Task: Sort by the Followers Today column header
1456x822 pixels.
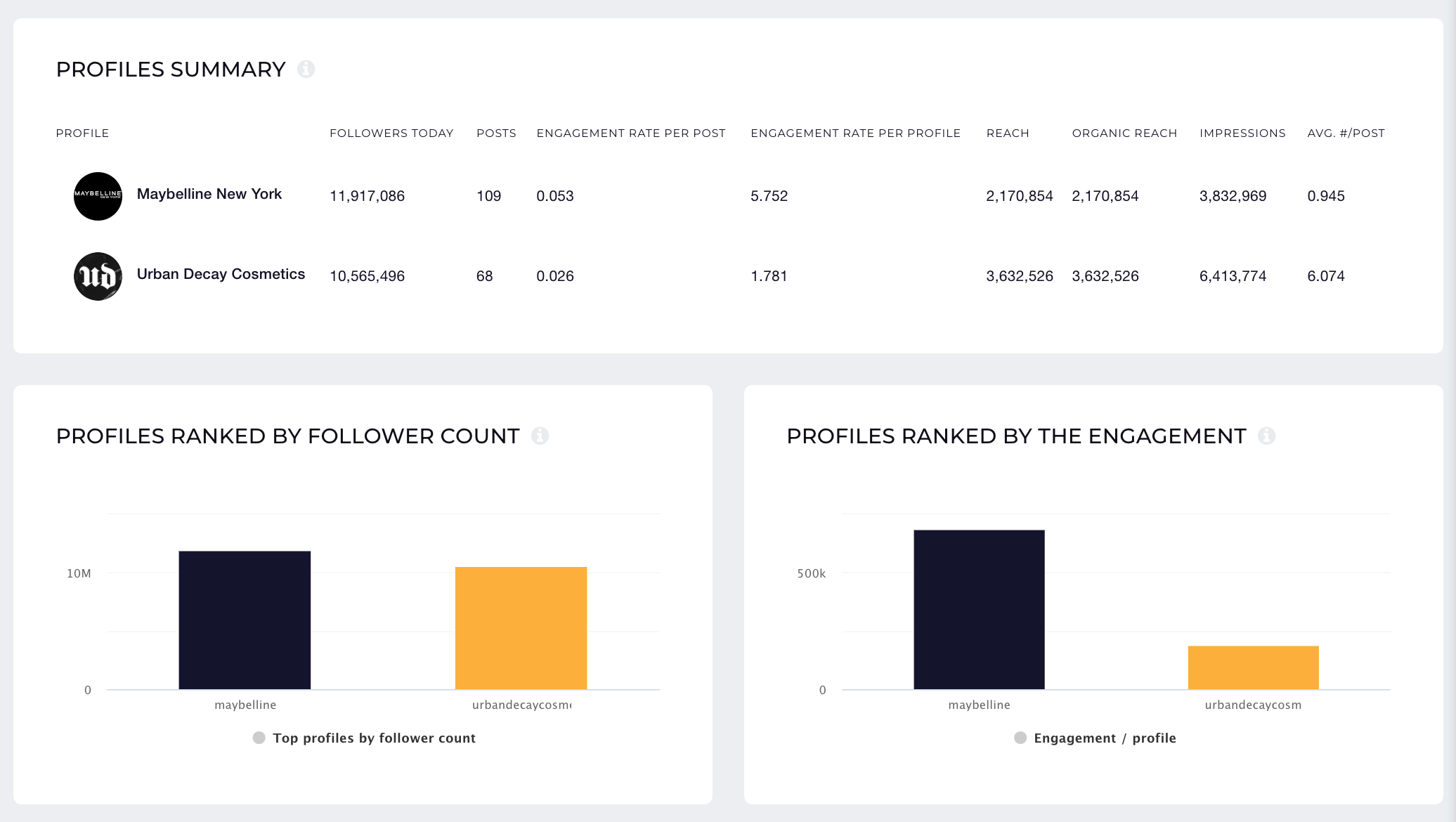Action: (x=391, y=133)
